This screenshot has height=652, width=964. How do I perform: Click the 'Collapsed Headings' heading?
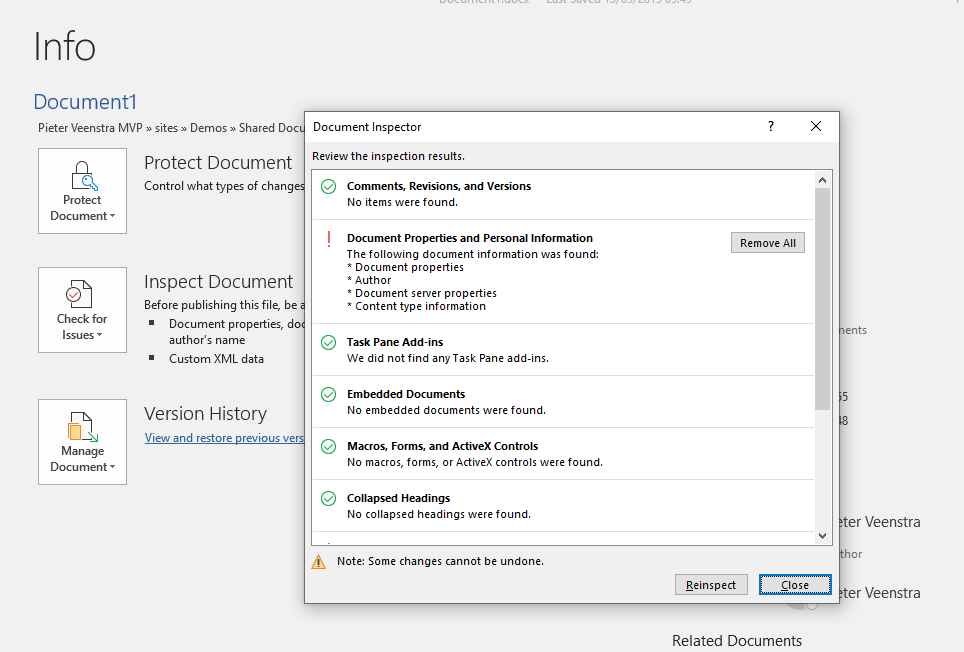[x=398, y=498]
